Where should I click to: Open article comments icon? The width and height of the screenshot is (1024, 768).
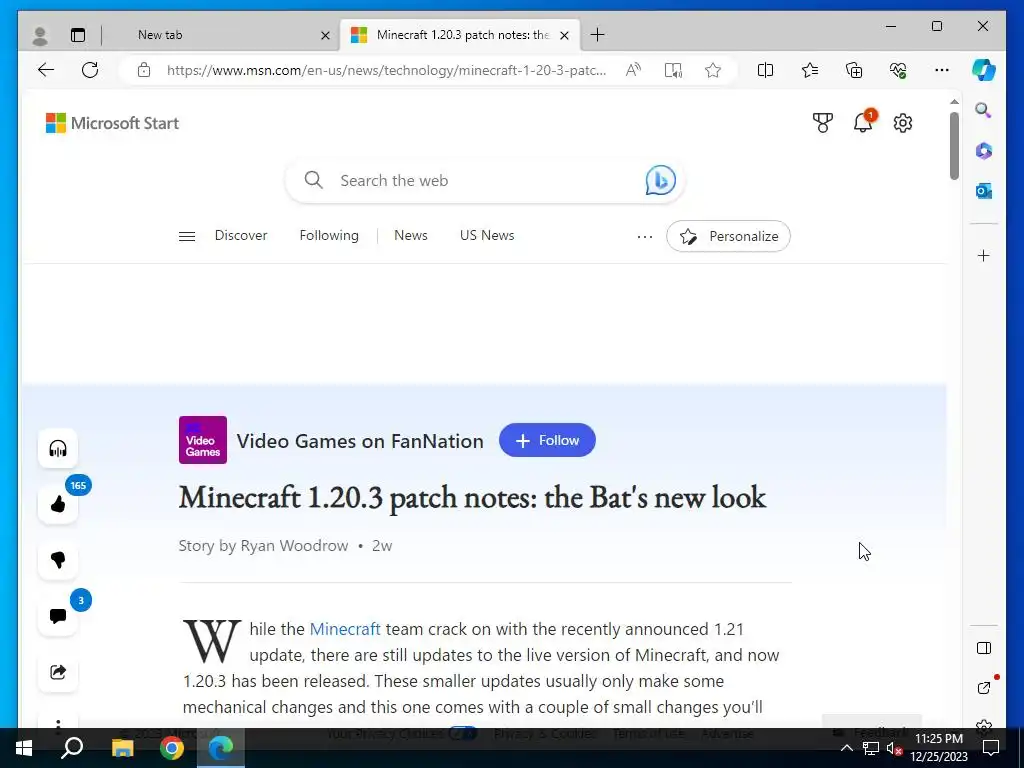tap(58, 616)
